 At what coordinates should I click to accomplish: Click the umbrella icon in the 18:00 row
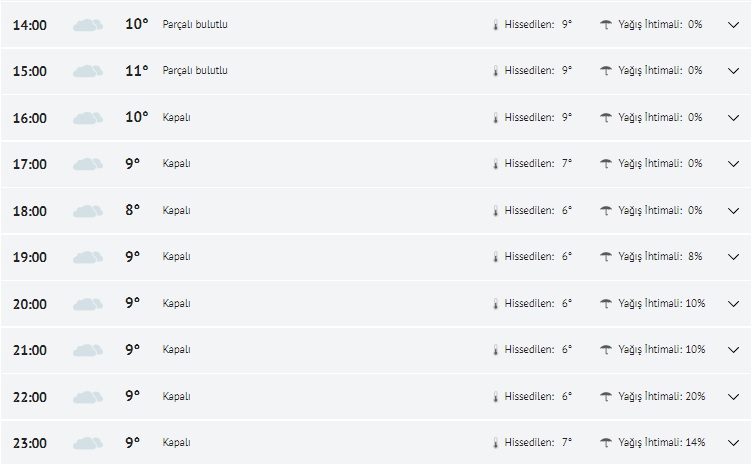[606, 210]
